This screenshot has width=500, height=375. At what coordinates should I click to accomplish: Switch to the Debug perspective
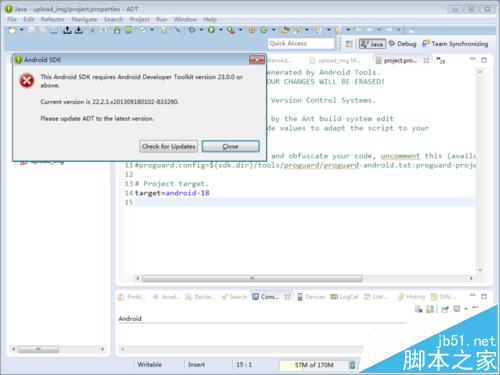[403, 44]
